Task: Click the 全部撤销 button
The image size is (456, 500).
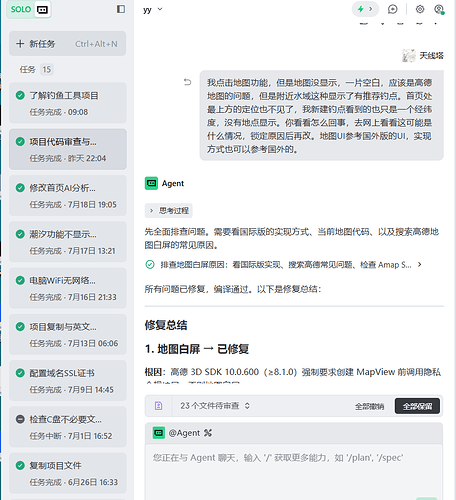Action: pos(369,406)
